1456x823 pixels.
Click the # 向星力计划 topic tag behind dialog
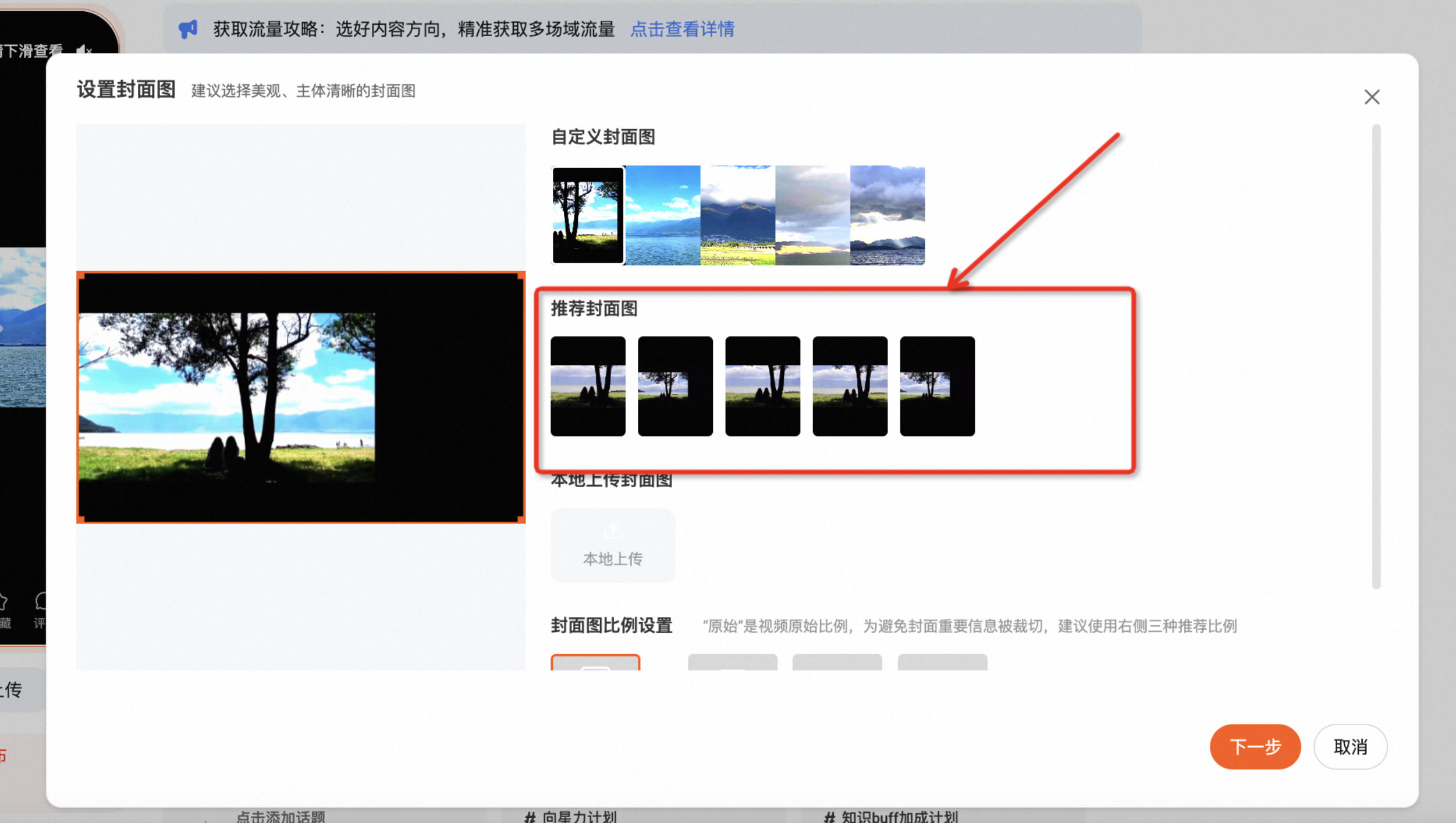pyautogui.click(x=570, y=817)
